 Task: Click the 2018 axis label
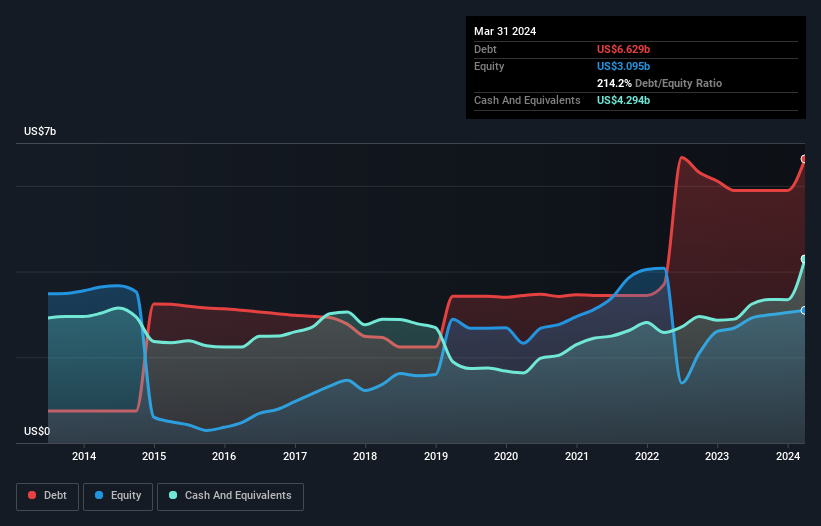[x=365, y=456]
